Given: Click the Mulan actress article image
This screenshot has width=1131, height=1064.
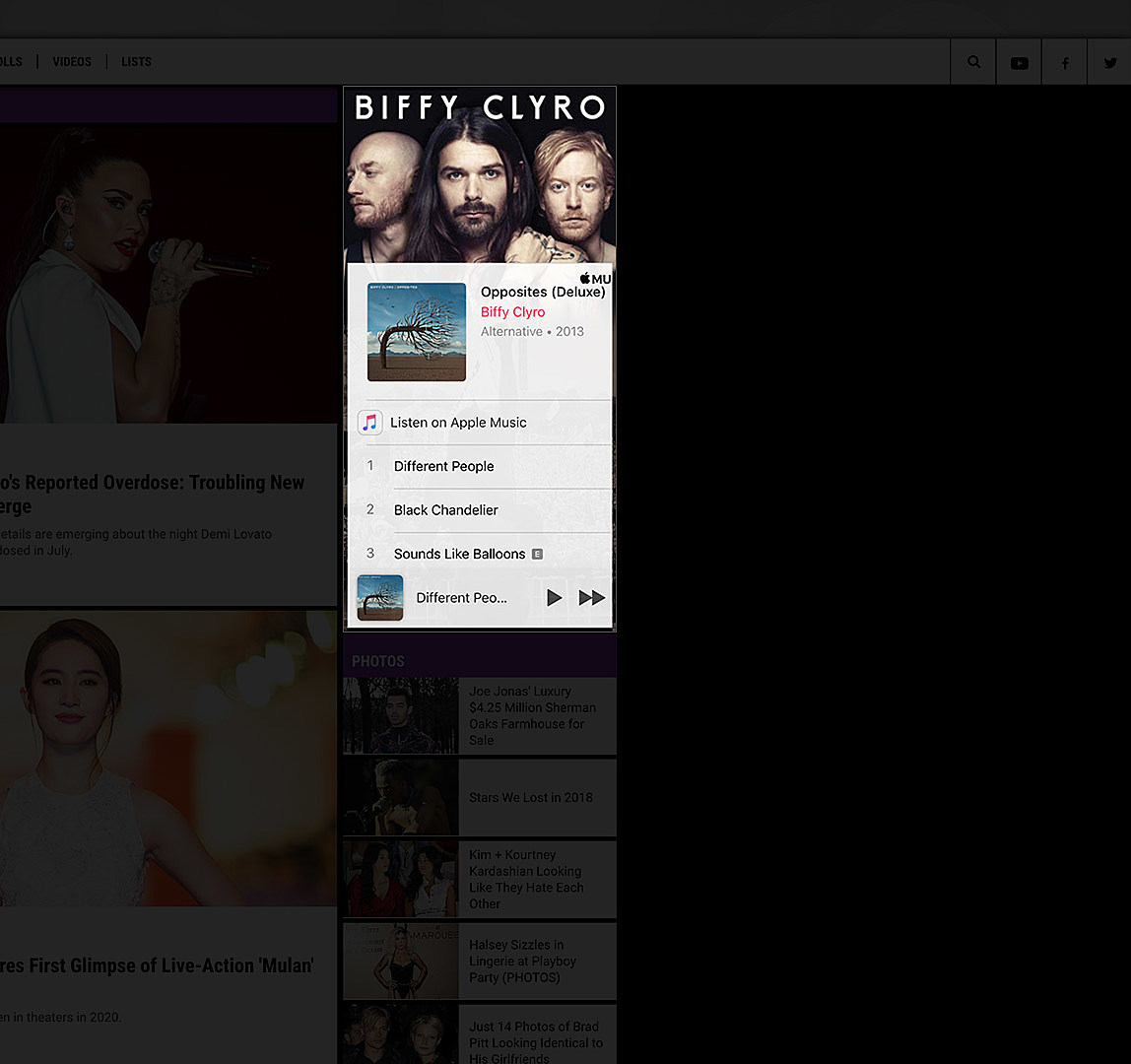Looking at the screenshot, I should (168, 759).
